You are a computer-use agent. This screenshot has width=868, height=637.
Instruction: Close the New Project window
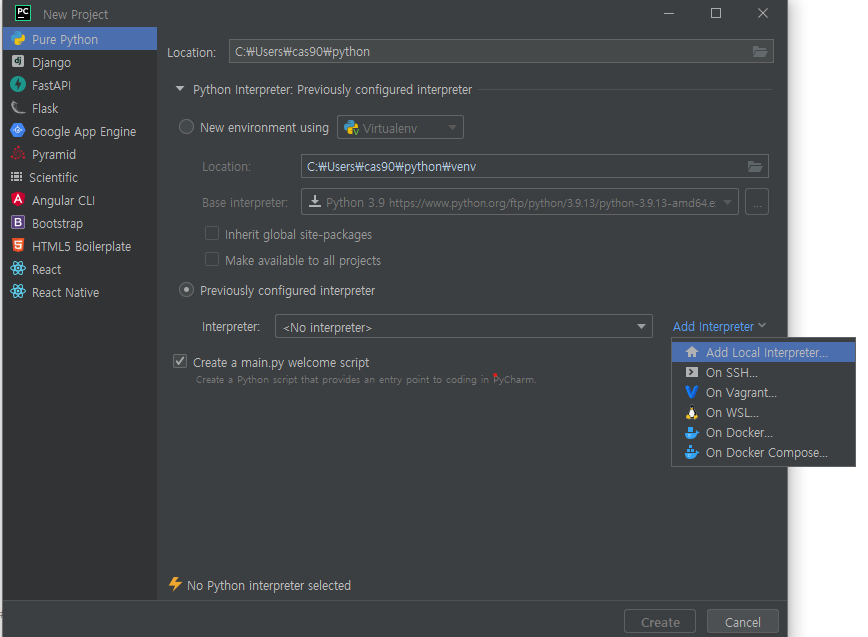(x=763, y=13)
